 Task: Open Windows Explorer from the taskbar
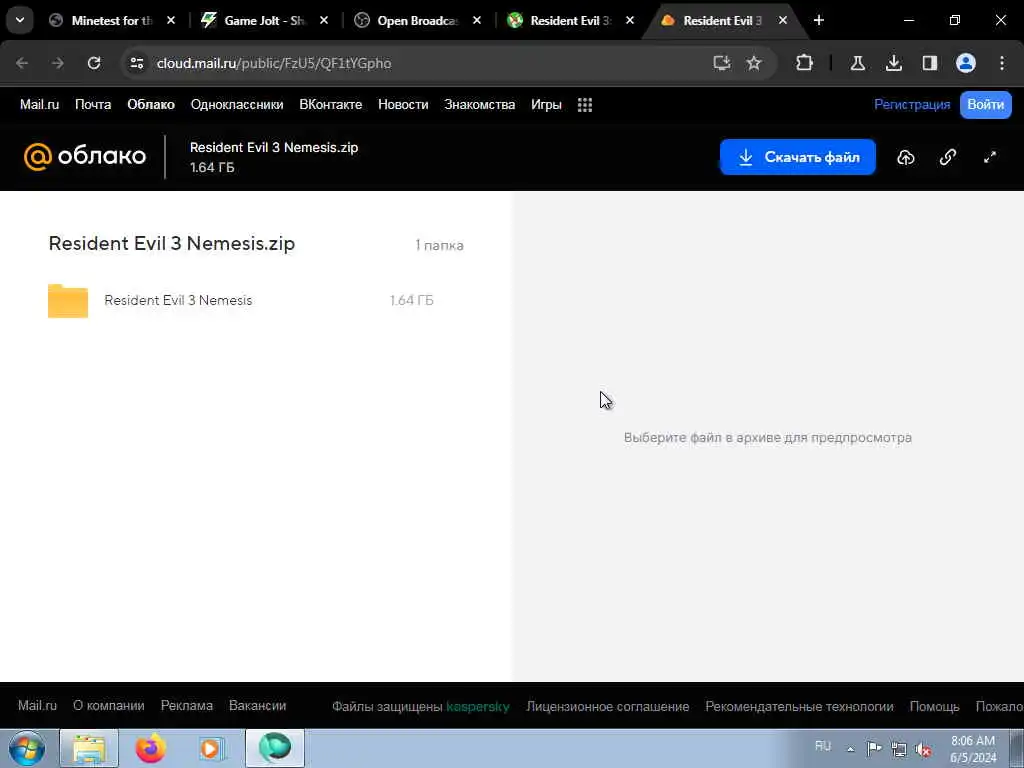pyautogui.click(x=89, y=748)
